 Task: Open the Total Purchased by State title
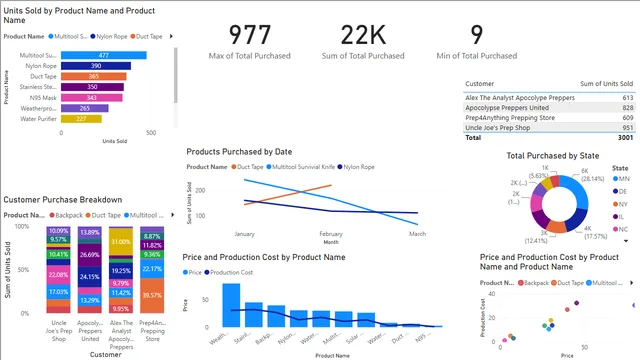553,156
